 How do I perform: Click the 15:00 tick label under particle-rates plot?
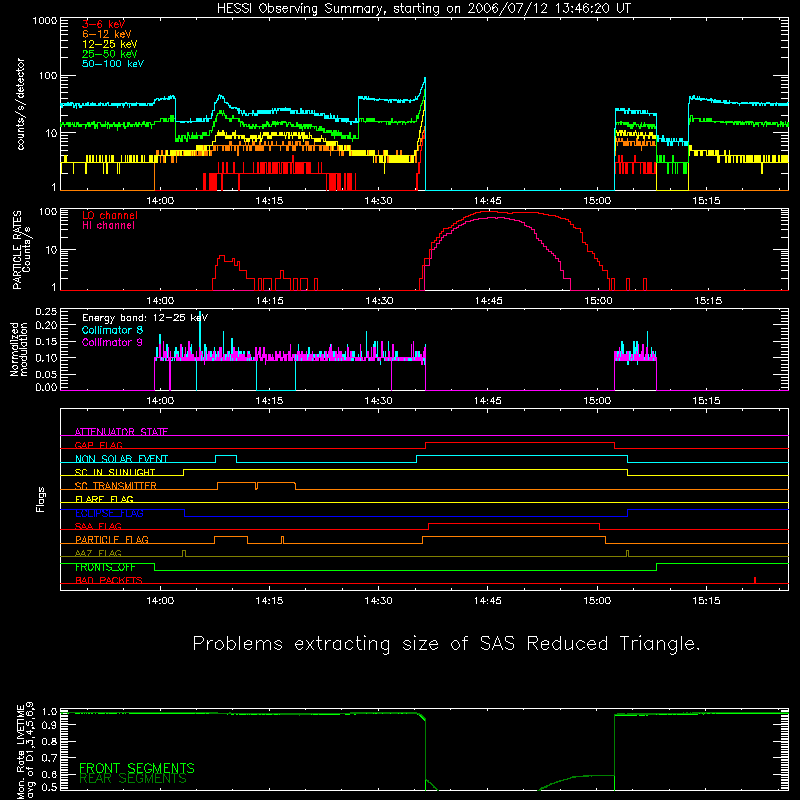[598, 301]
